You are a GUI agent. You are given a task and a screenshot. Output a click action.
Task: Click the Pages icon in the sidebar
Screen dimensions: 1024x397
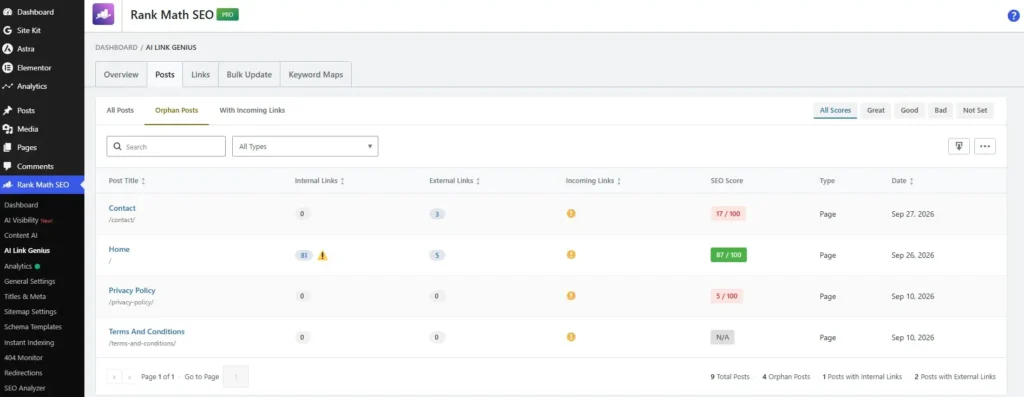click(7, 148)
